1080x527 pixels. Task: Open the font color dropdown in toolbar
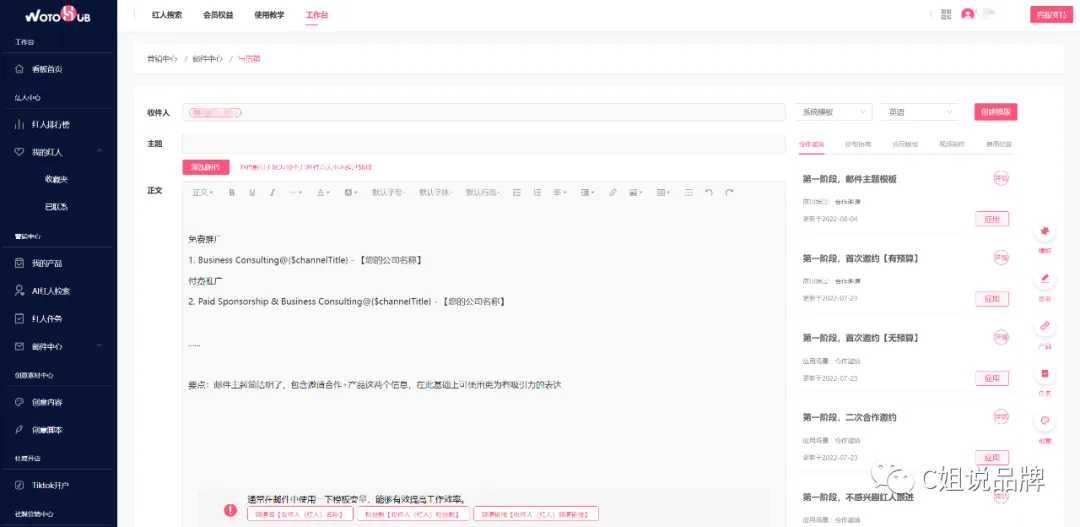[323, 193]
